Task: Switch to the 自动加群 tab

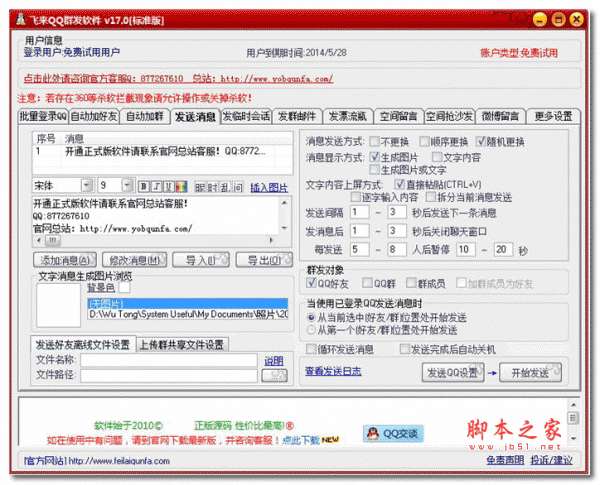Action: point(145,116)
